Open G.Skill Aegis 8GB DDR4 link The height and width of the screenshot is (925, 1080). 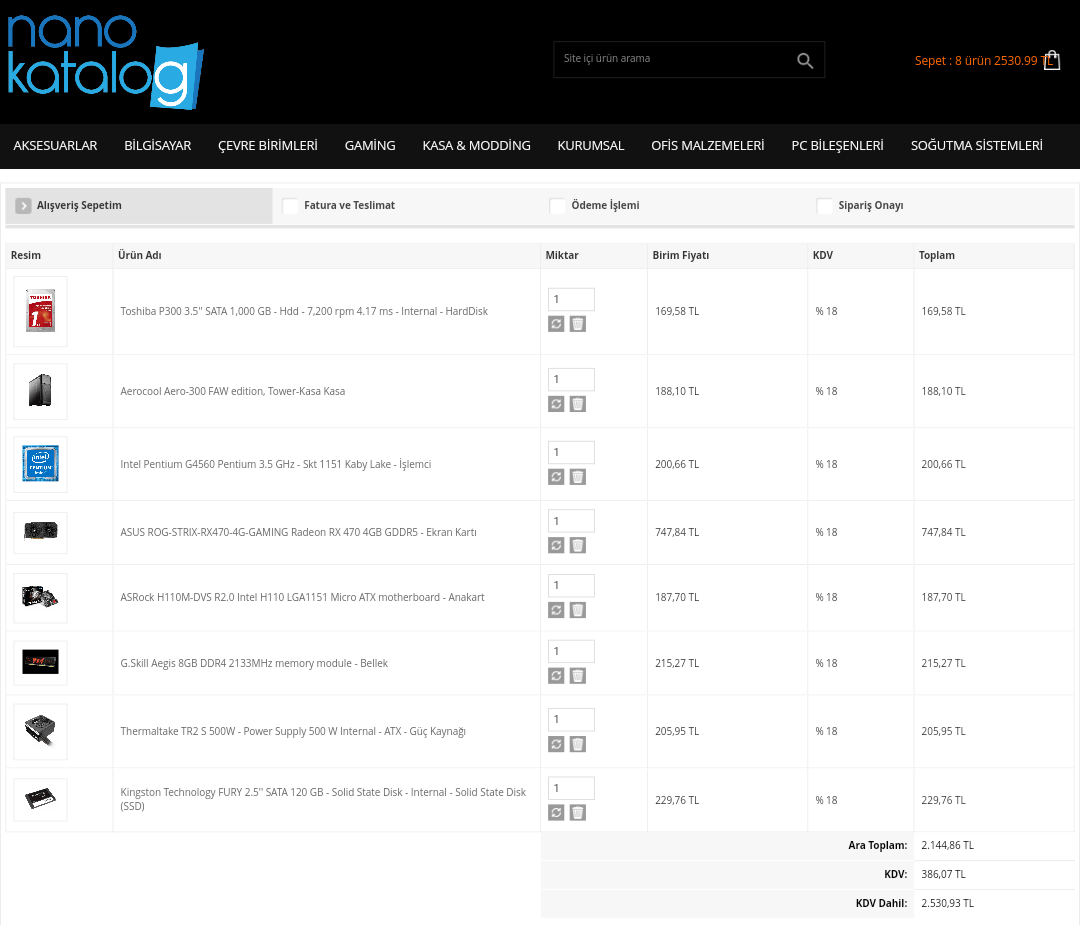tap(254, 663)
